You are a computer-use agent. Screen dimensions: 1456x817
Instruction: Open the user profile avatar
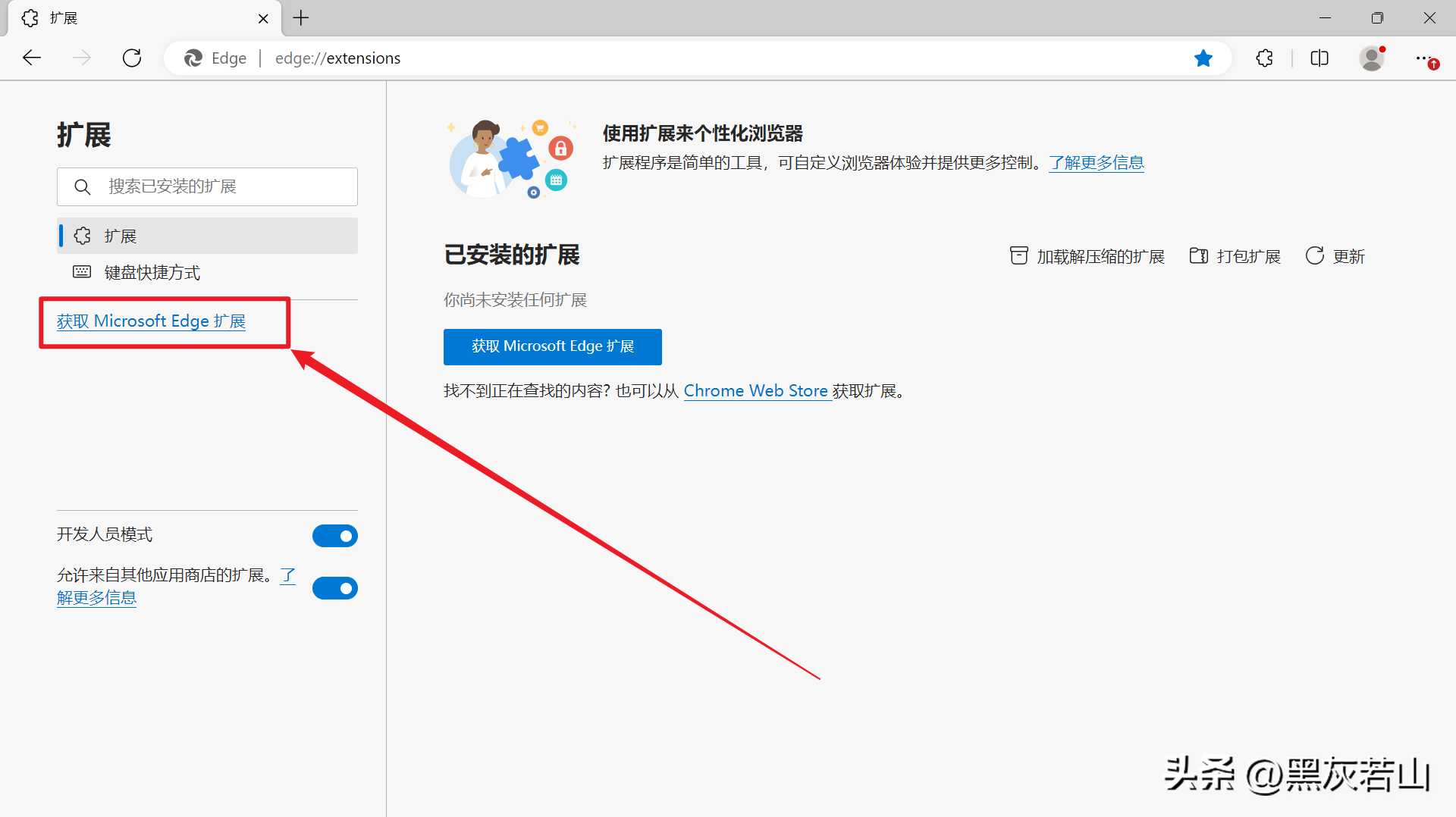click(1372, 58)
